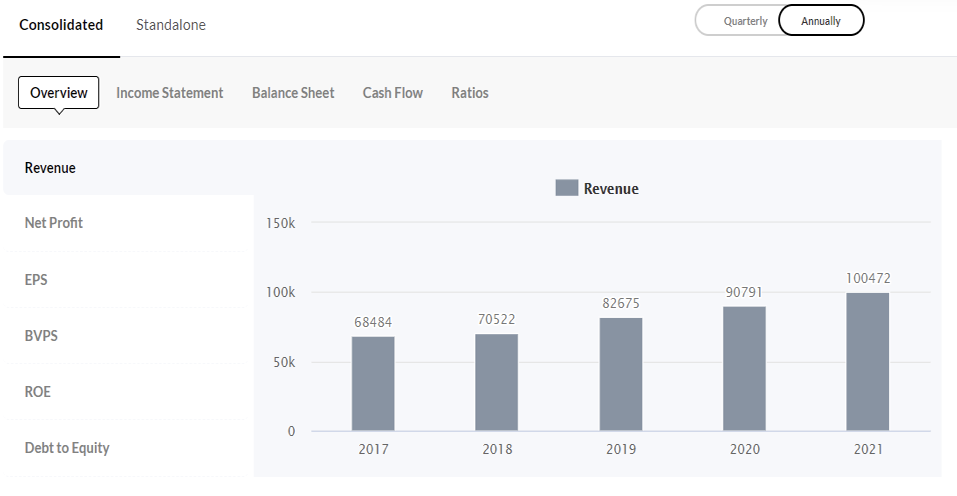
Task: Show the Cash Flow tab
Action: click(392, 93)
